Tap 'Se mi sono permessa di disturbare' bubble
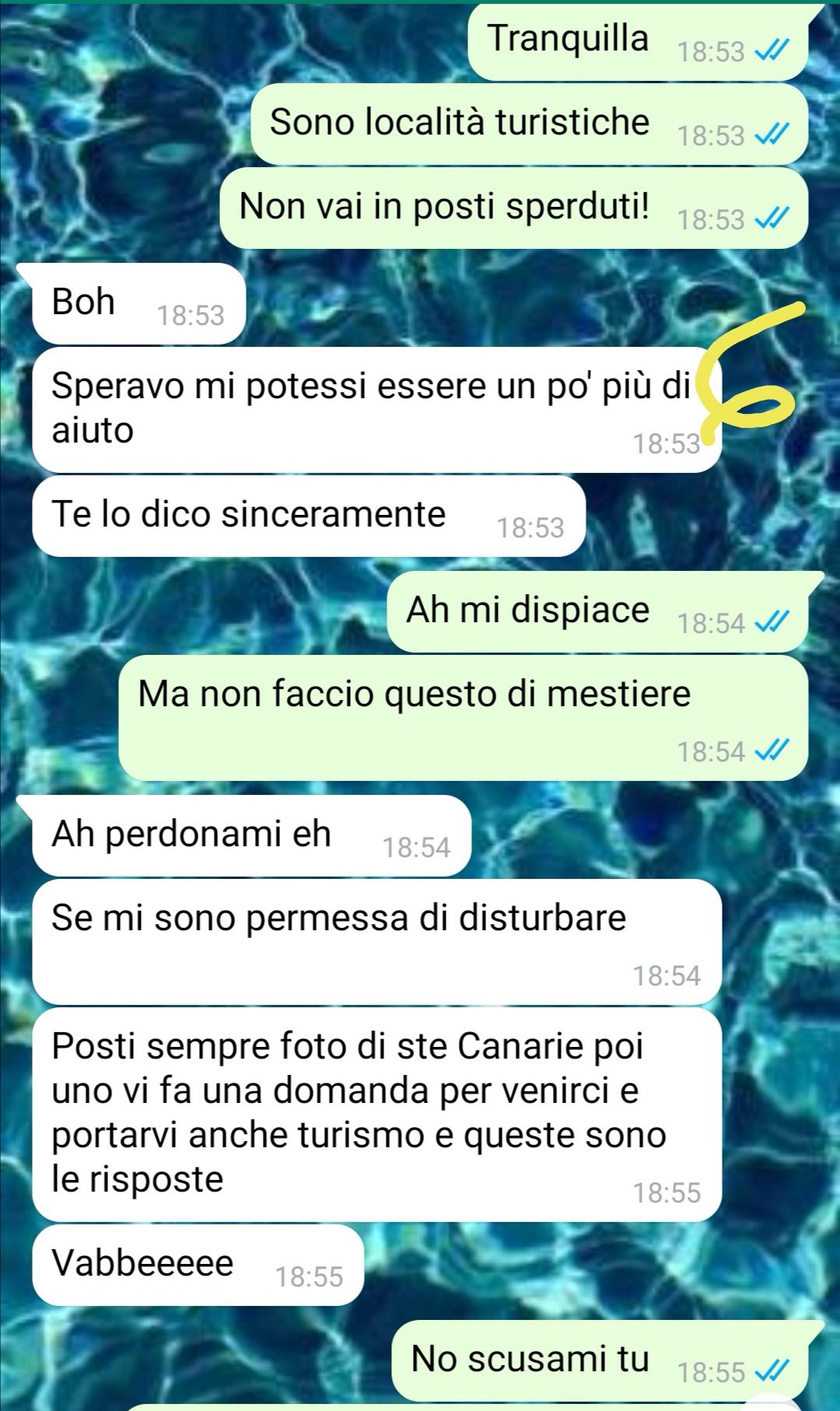Image resolution: width=840 pixels, height=1411 pixels. tap(377, 942)
